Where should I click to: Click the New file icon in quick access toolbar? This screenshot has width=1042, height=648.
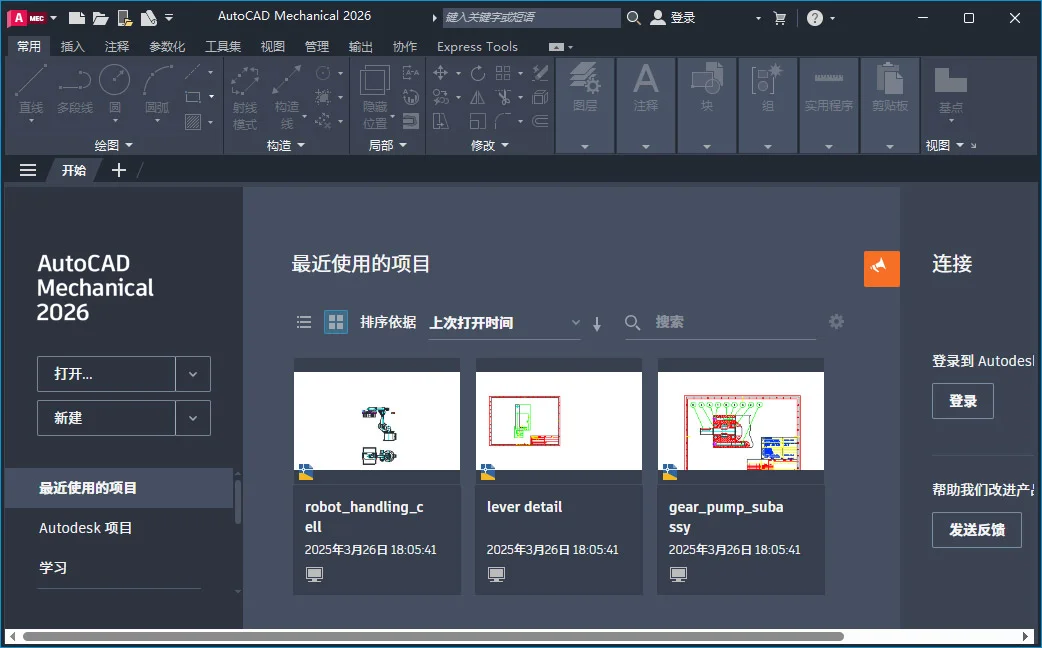pos(77,18)
